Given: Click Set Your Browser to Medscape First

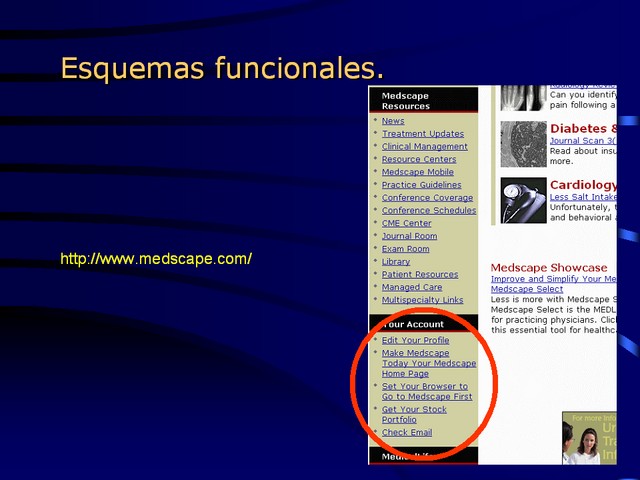Looking at the screenshot, I should pos(427,391).
